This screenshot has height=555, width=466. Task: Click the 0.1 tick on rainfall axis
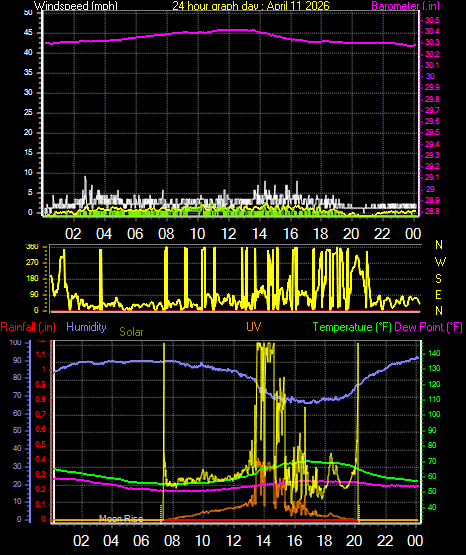tap(41, 504)
